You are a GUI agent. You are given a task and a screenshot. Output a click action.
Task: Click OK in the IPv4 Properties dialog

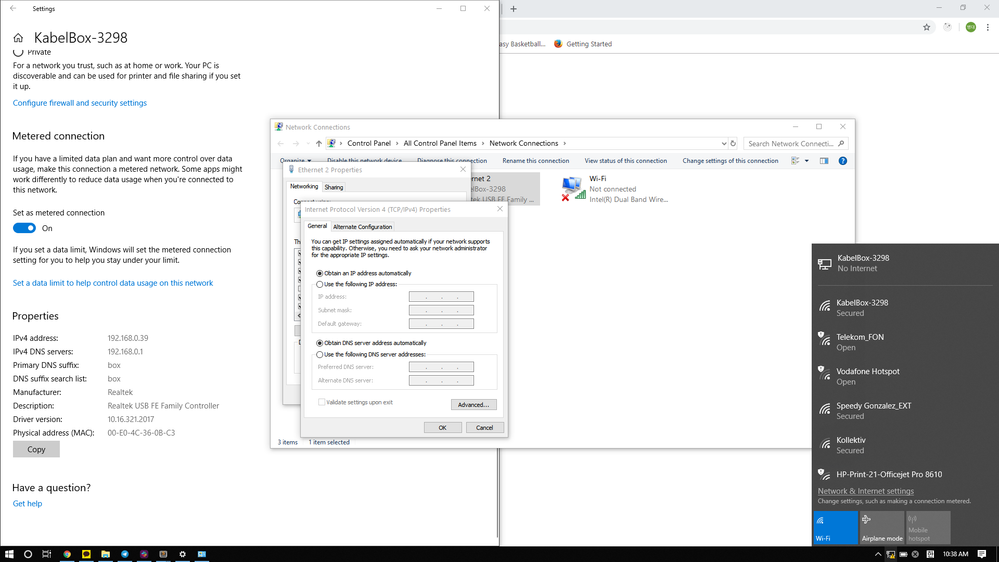pos(443,428)
